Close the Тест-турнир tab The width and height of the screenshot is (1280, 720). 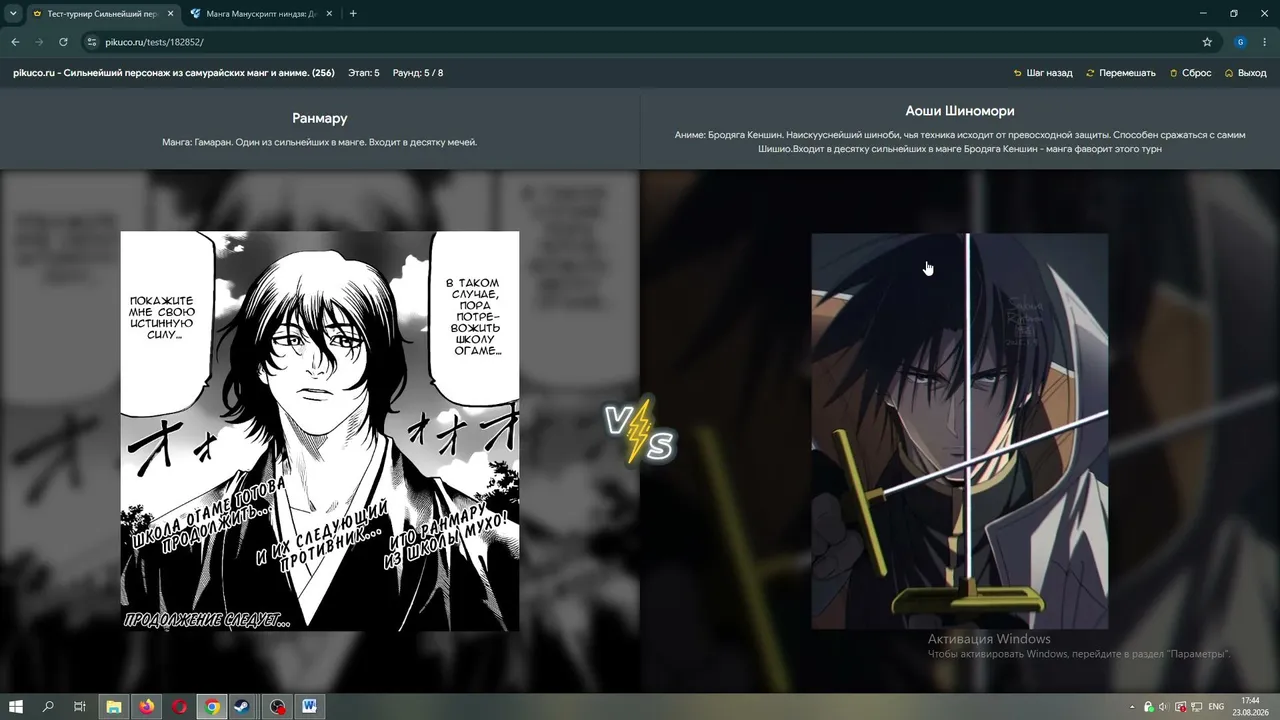pyautogui.click(x=171, y=14)
